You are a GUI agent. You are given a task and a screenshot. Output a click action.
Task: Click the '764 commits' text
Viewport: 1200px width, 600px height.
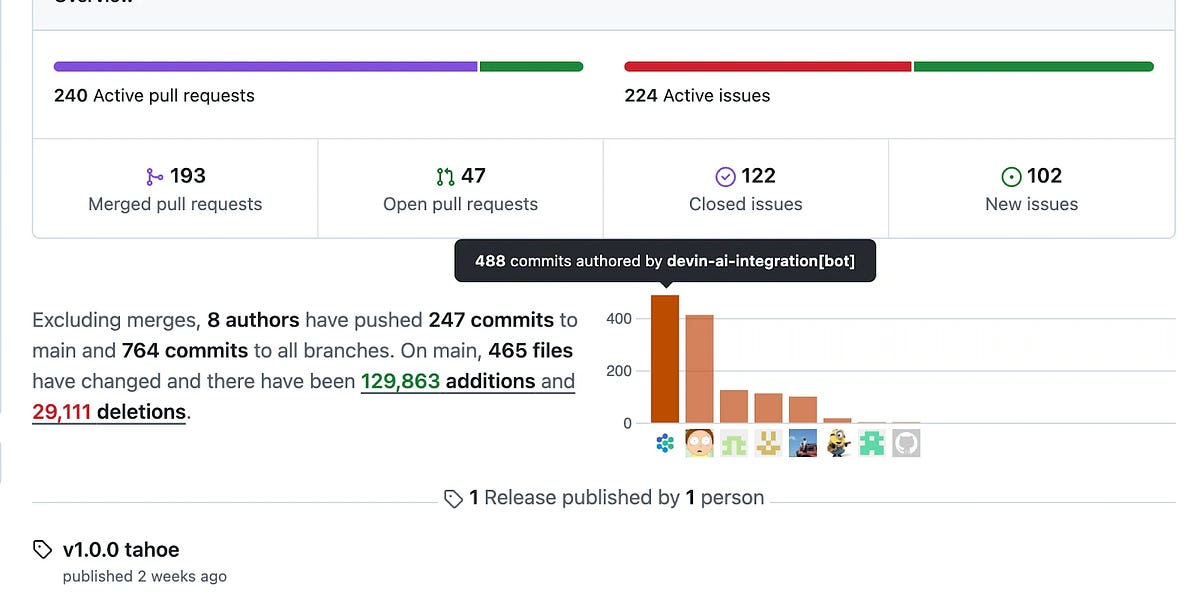[185, 351]
